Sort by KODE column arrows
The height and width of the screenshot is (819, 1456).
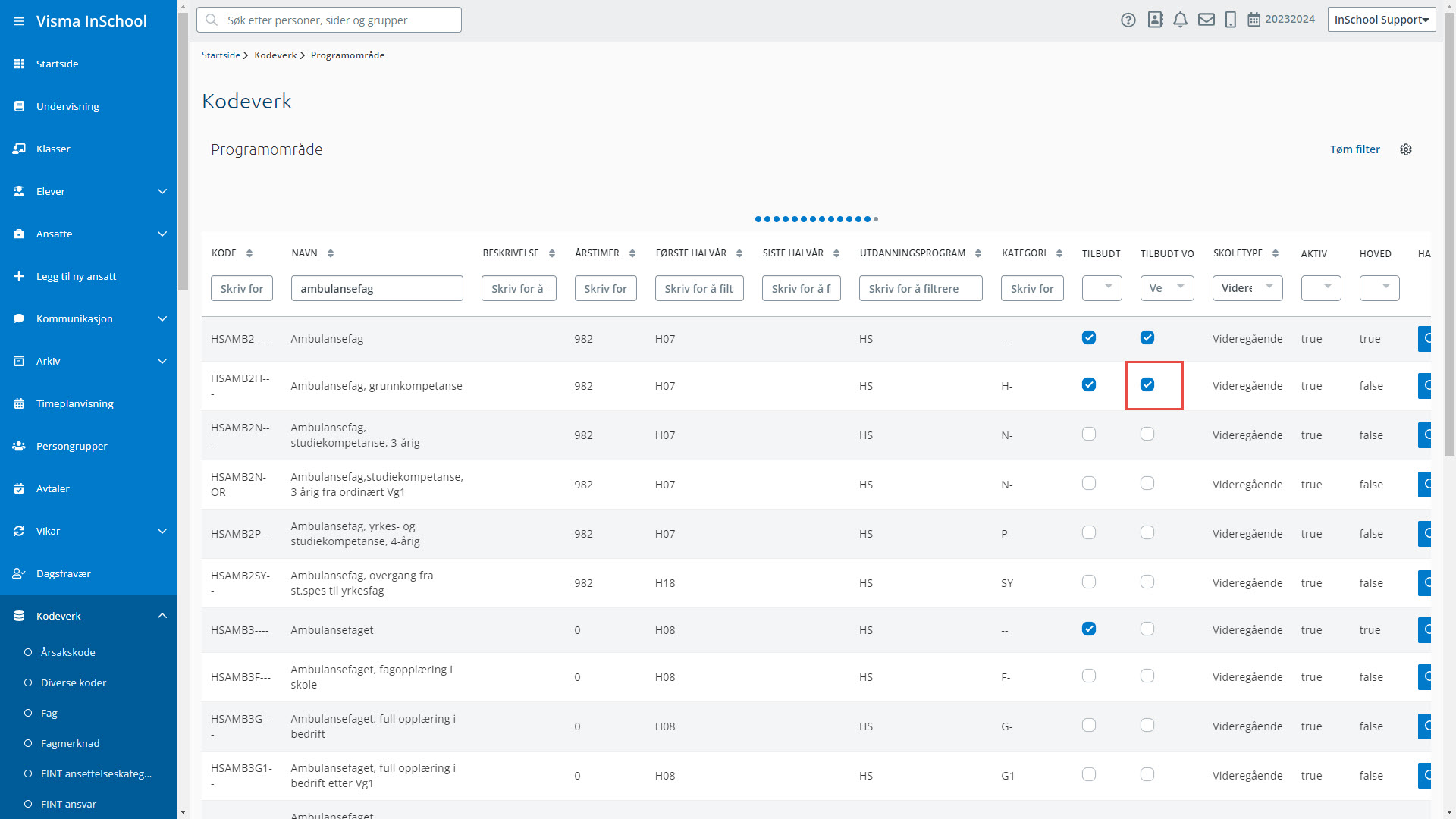point(249,253)
